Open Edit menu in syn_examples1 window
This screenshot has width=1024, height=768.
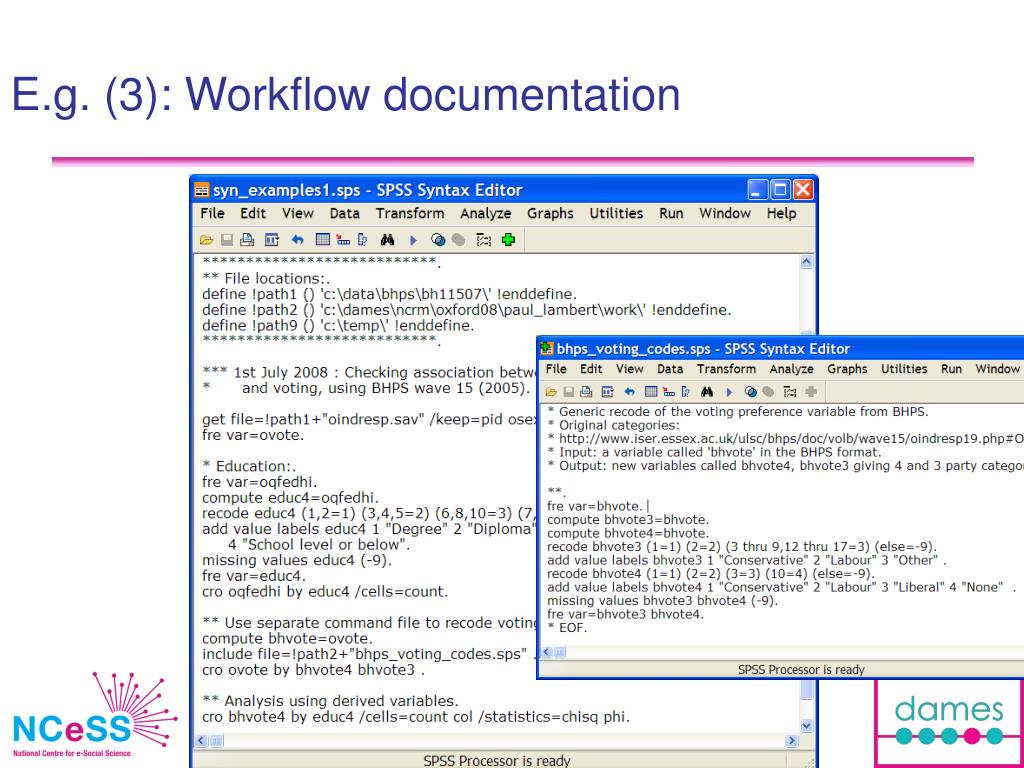click(253, 214)
